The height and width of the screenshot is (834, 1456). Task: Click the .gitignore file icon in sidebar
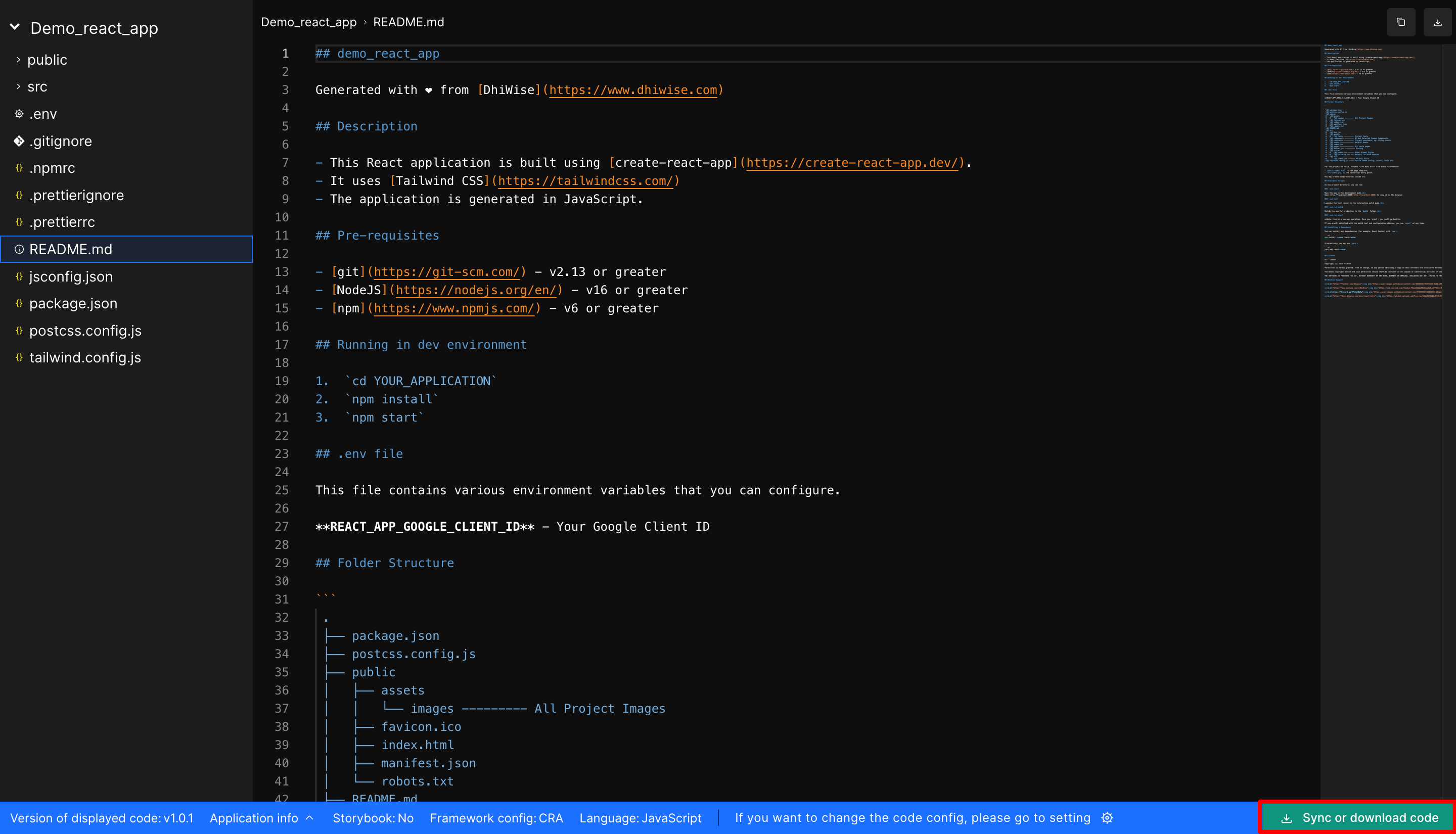[19, 141]
